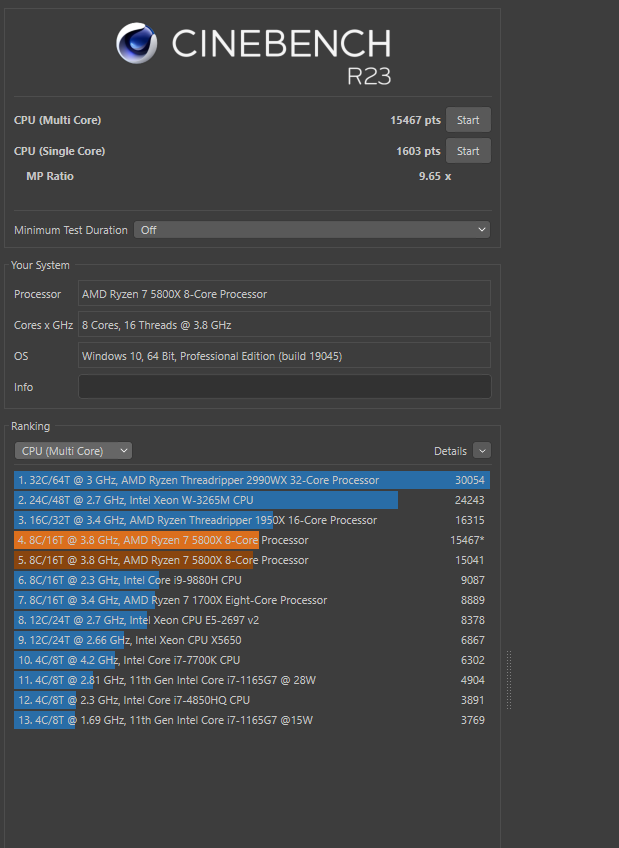Select ranking row 10 Core i7-7700K
Image resolution: width=619 pixels, height=848 pixels.
[x=252, y=660]
